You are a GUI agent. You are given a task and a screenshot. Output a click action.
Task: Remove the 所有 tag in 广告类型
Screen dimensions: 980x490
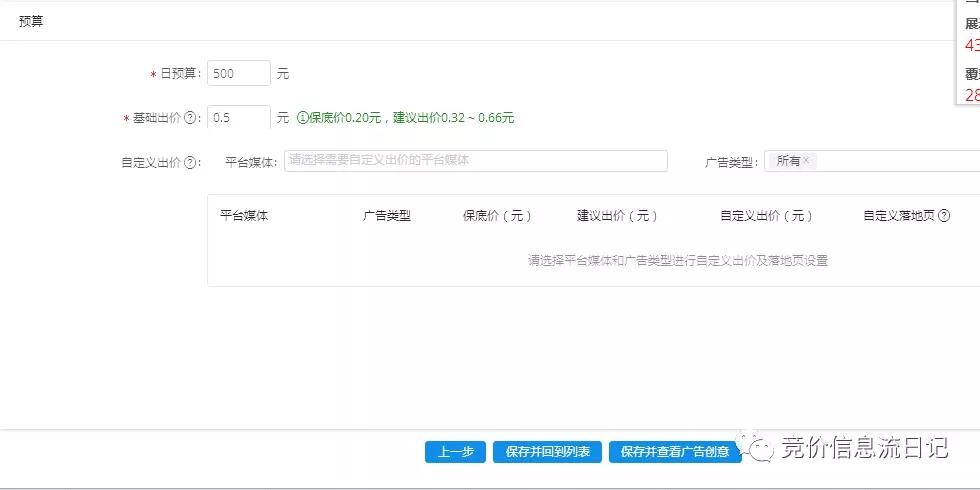806,161
